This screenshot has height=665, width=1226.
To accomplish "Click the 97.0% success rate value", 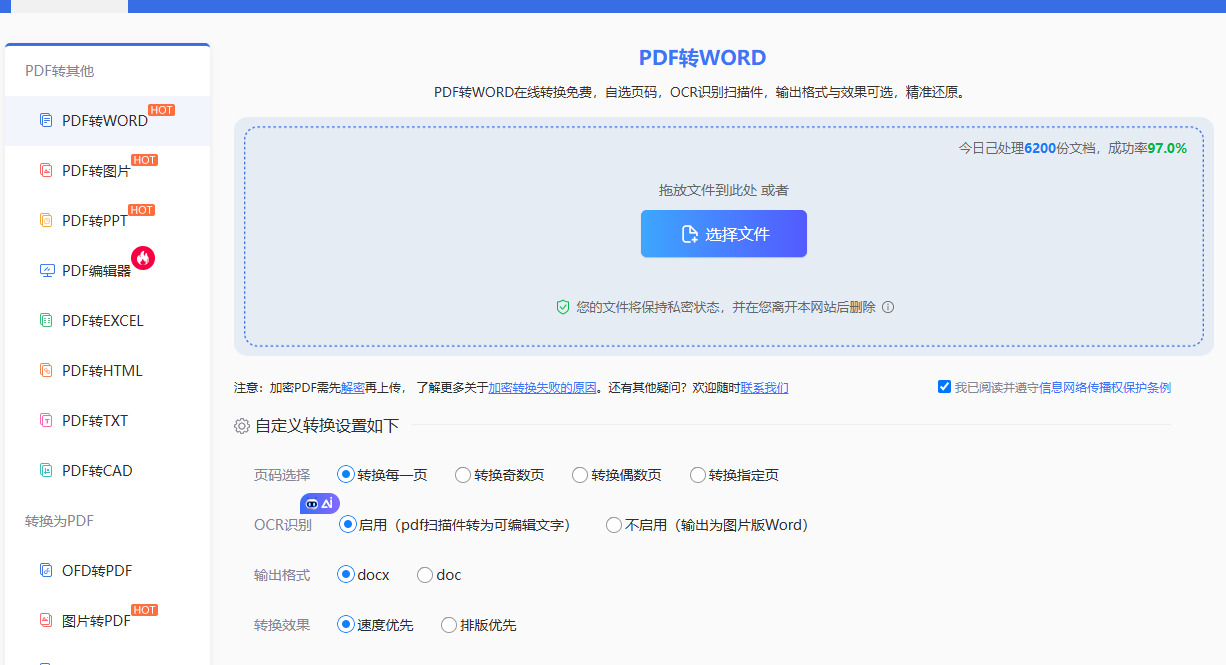I will point(1167,148).
